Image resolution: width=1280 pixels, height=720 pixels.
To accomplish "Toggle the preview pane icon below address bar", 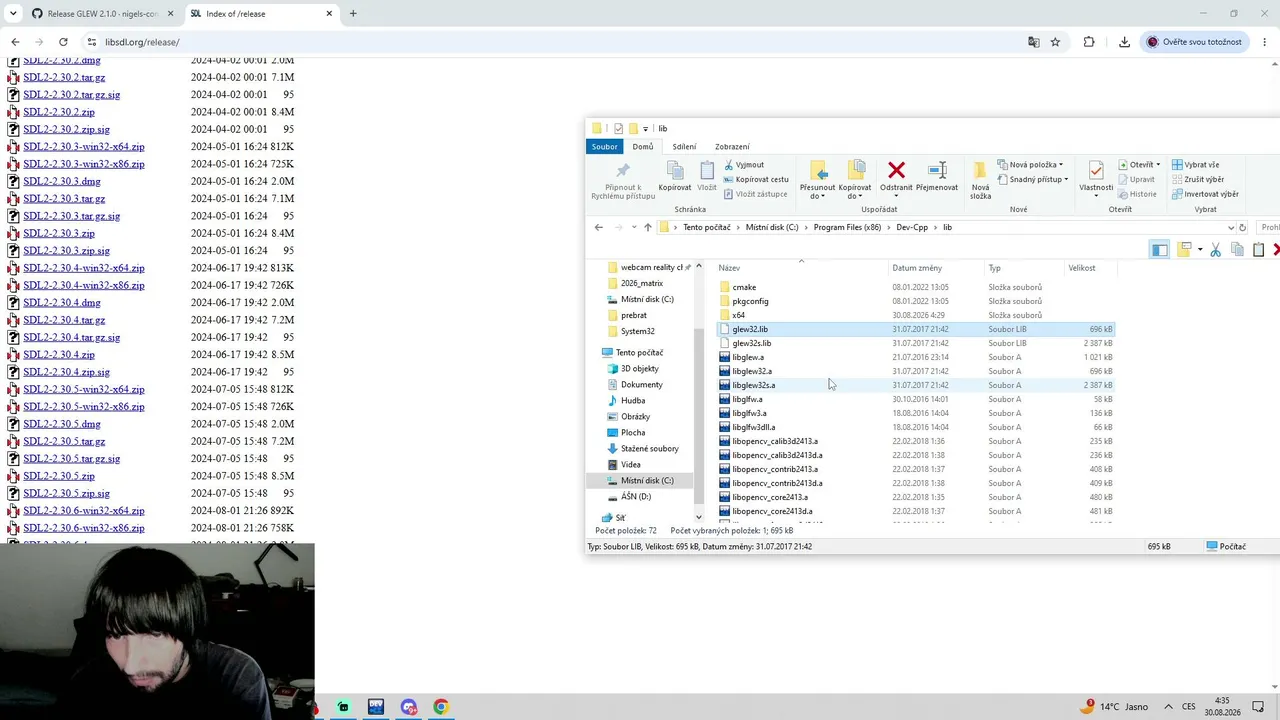I will (x=1159, y=249).
